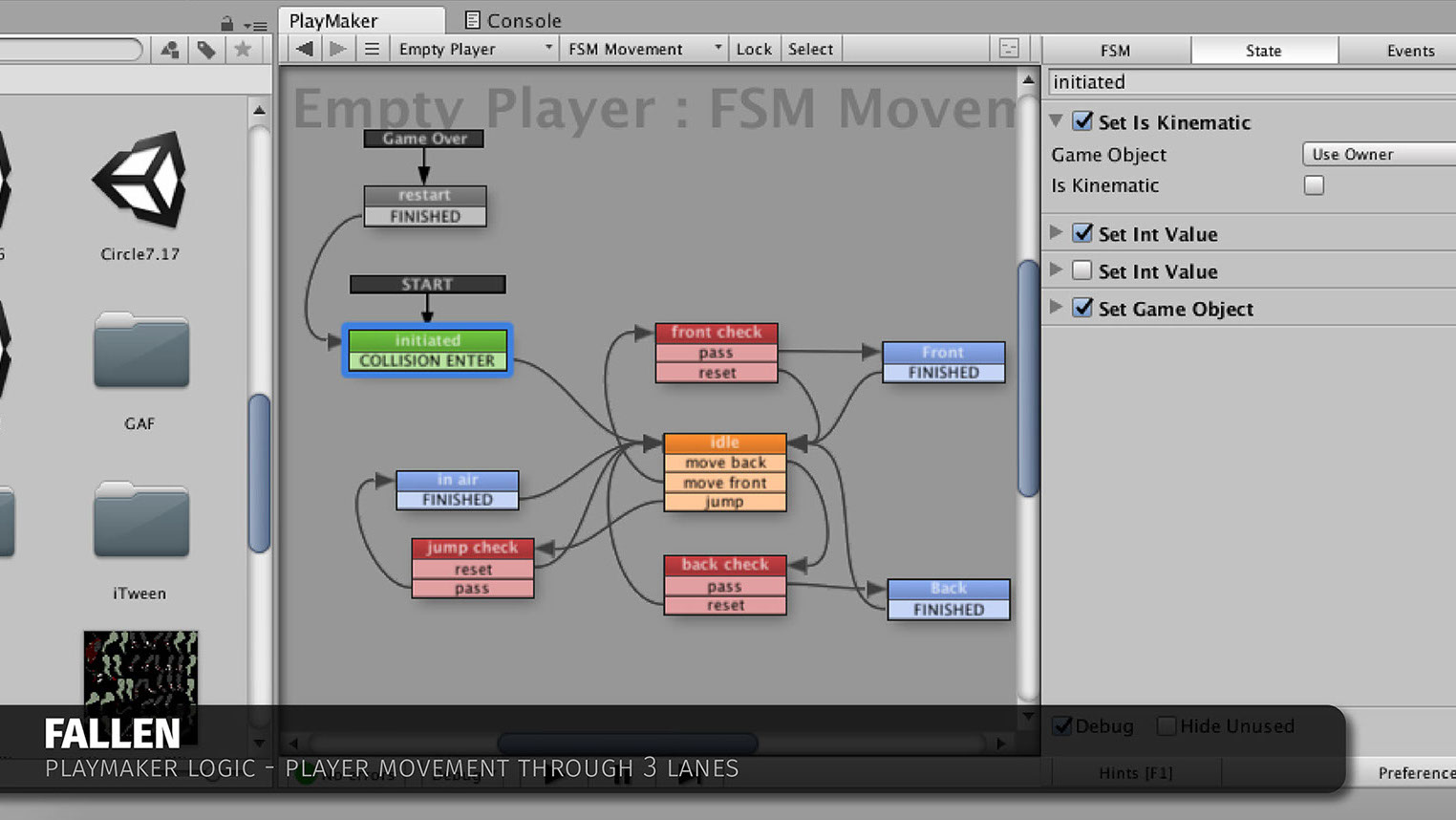
Task: Click the search by type icon
Action: (x=170, y=50)
